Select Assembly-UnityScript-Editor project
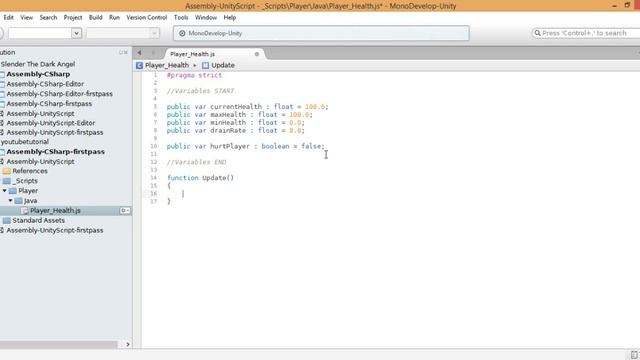Viewport: 640px width, 360px height. (x=51, y=123)
